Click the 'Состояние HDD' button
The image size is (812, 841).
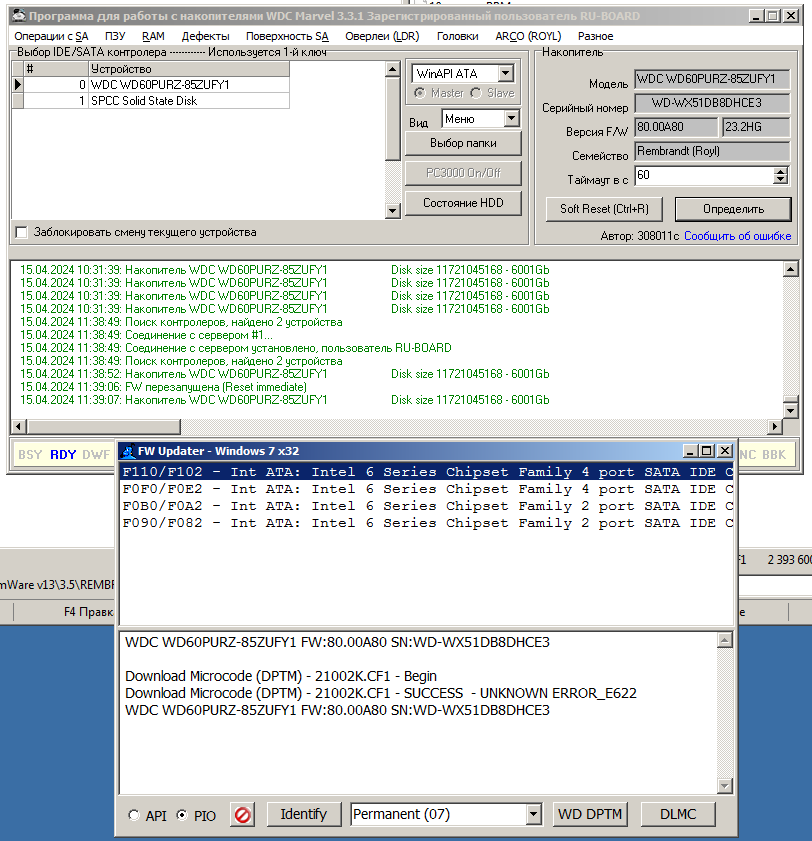pyautogui.click(x=463, y=203)
